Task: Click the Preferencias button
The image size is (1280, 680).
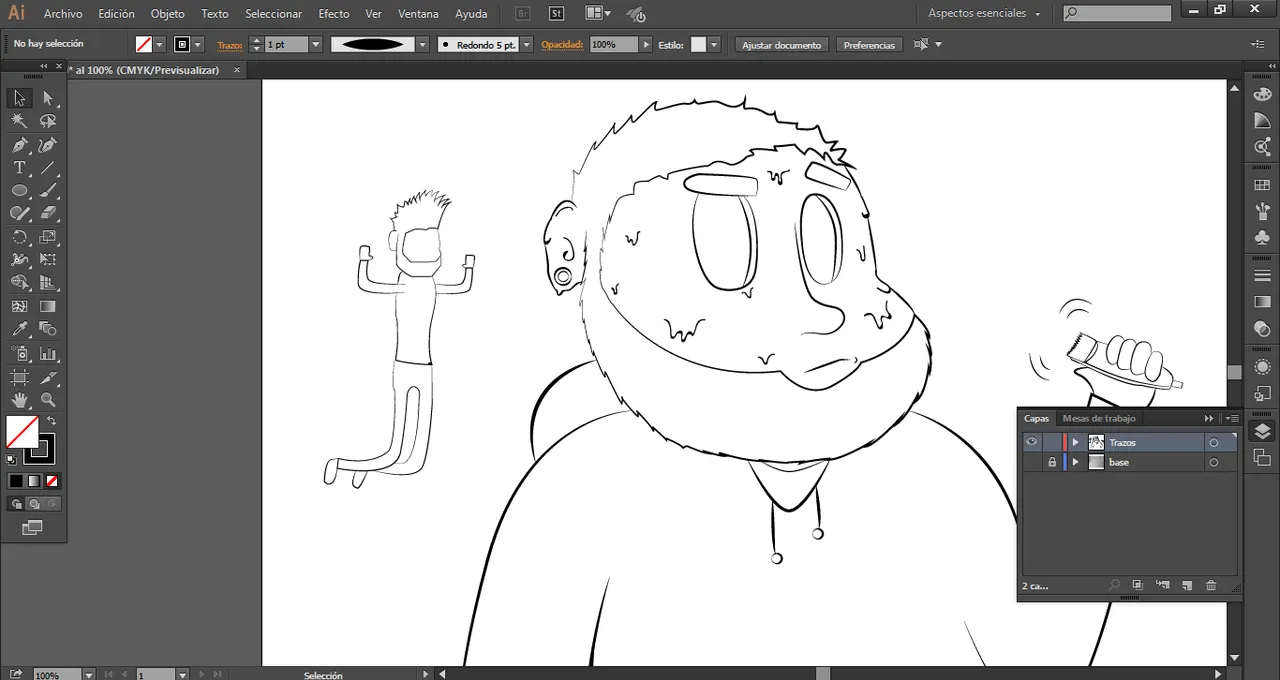Action: pyautogui.click(x=869, y=45)
